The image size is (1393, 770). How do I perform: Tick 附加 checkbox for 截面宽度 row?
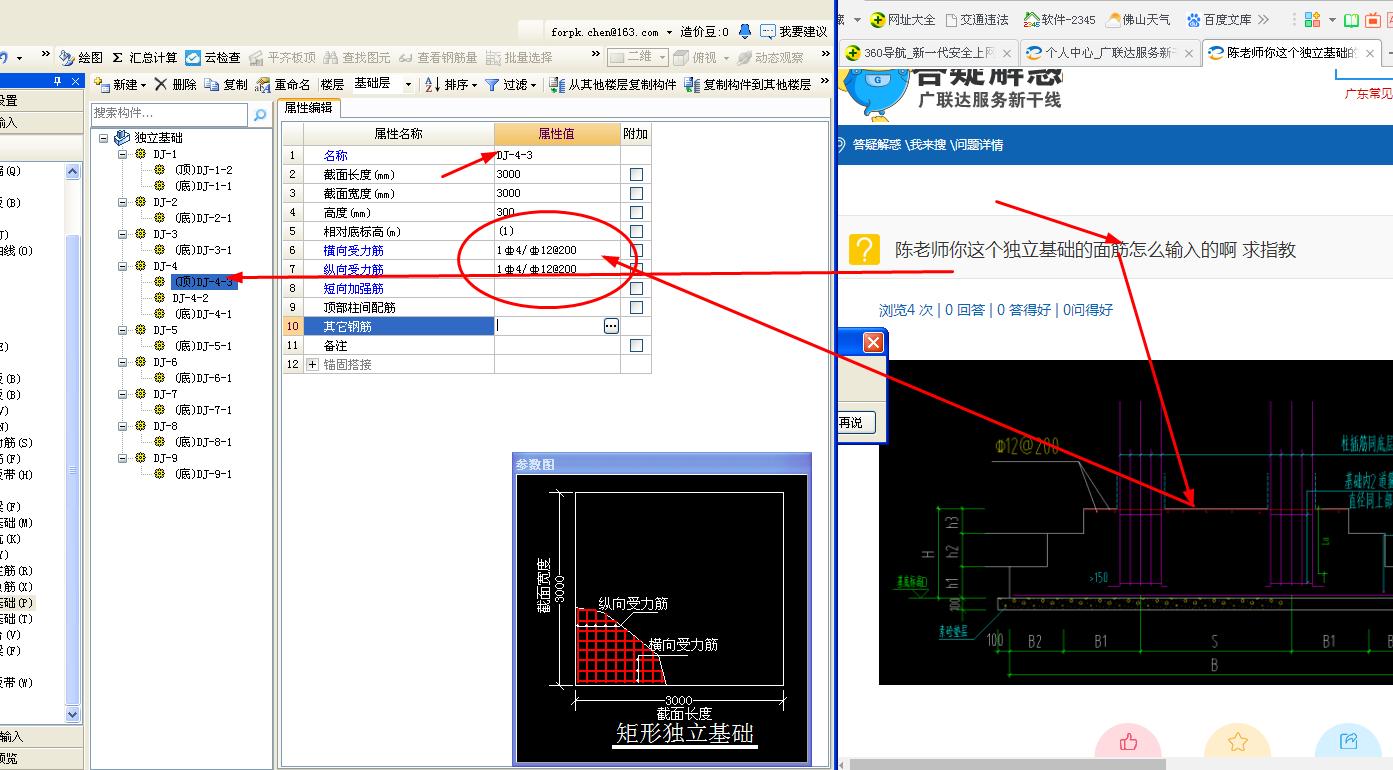coord(636,193)
